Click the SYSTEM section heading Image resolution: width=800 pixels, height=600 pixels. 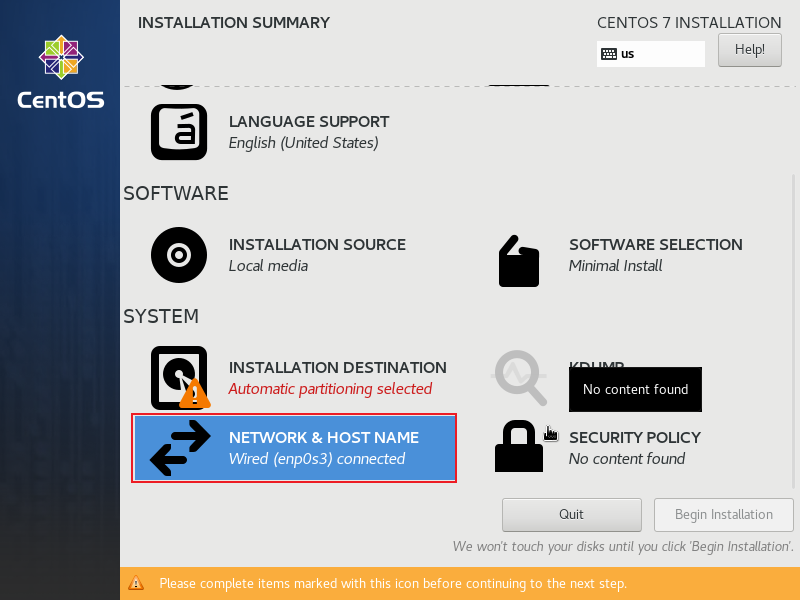tap(161, 317)
